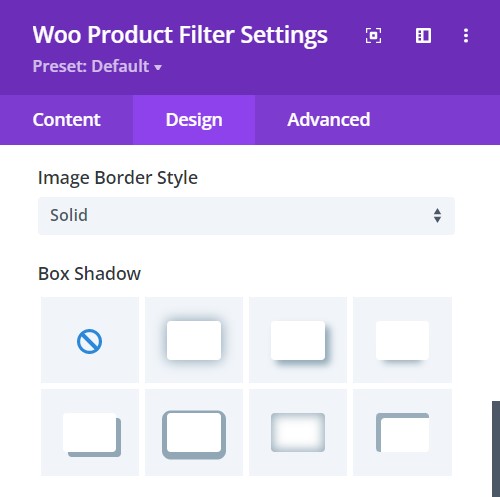Select the soft all-around glow shadow preset
The image size is (500, 497).
pyautogui.click(x=194, y=340)
